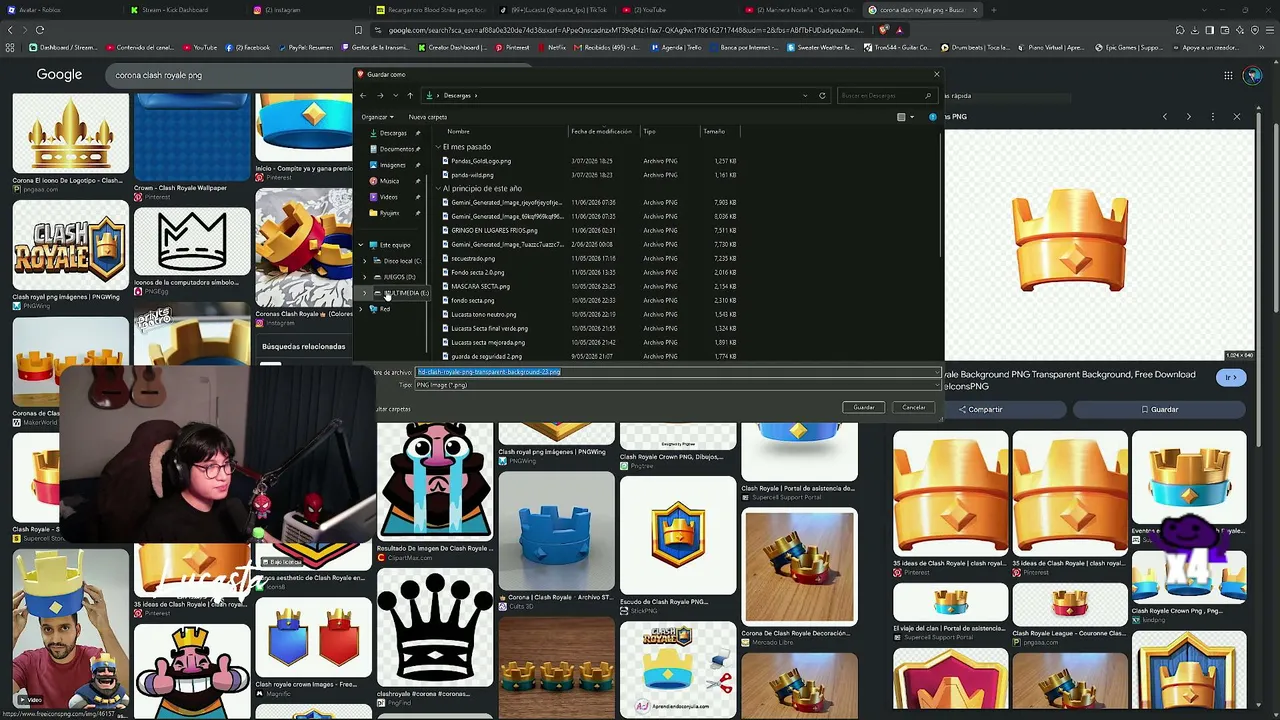Show next image in Google preview panel

[1189, 117]
